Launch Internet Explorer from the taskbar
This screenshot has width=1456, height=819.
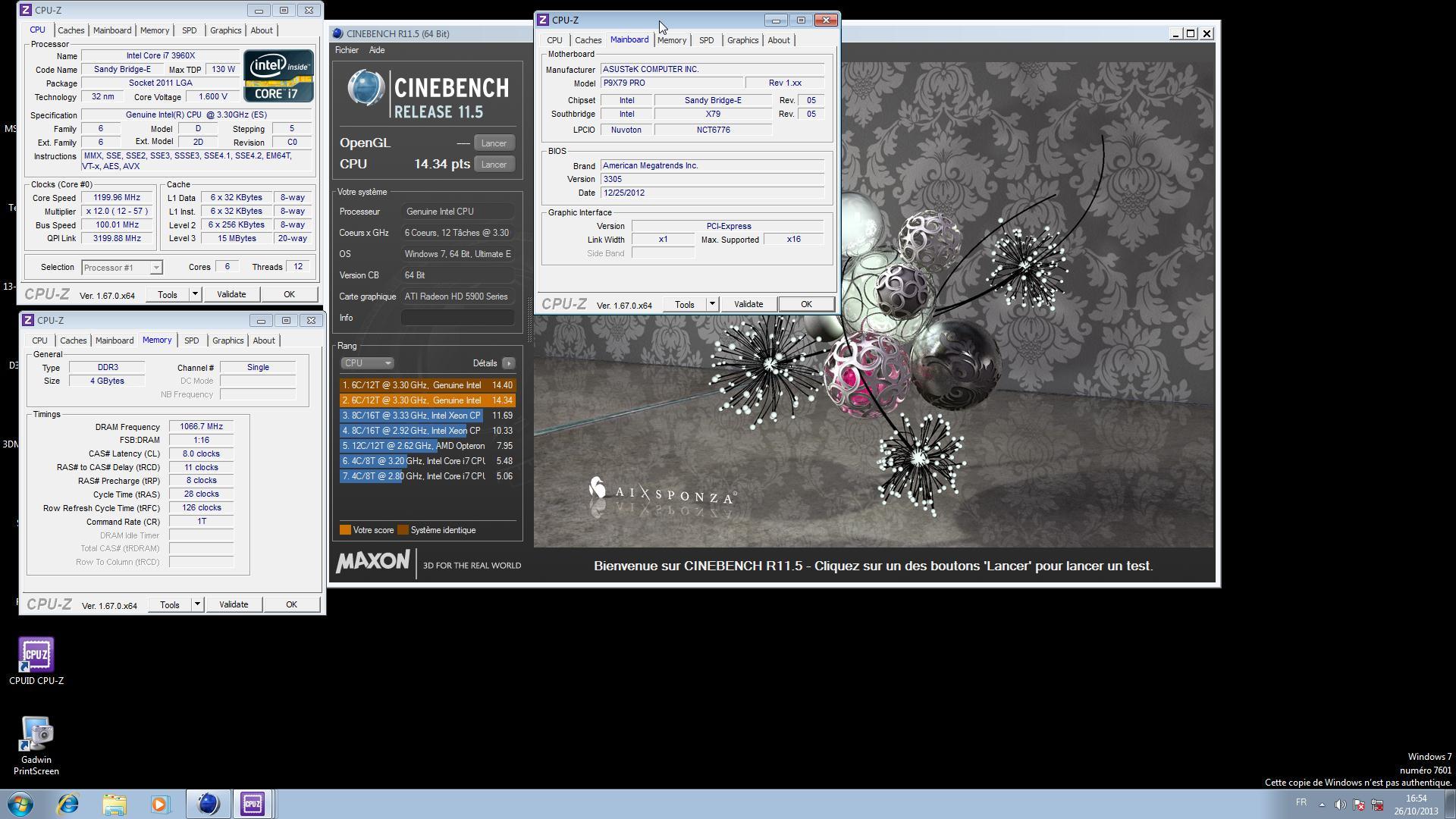tap(67, 804)
